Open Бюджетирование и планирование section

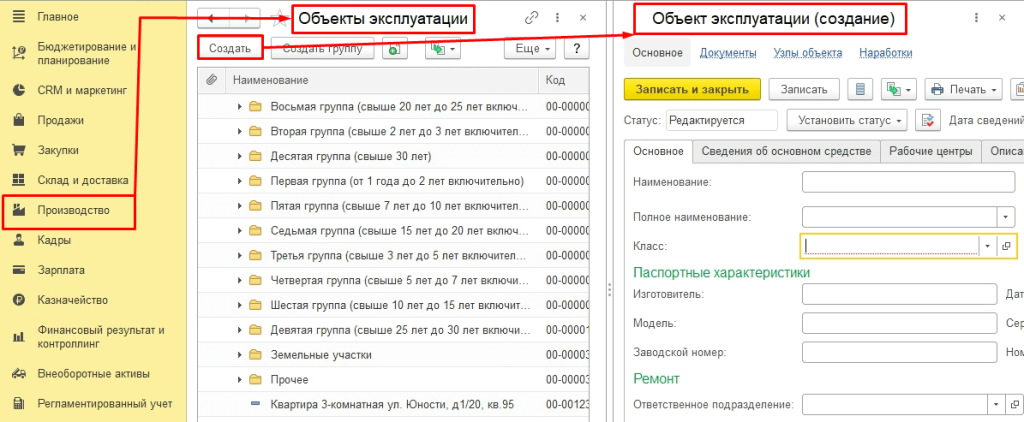[88, 54]
